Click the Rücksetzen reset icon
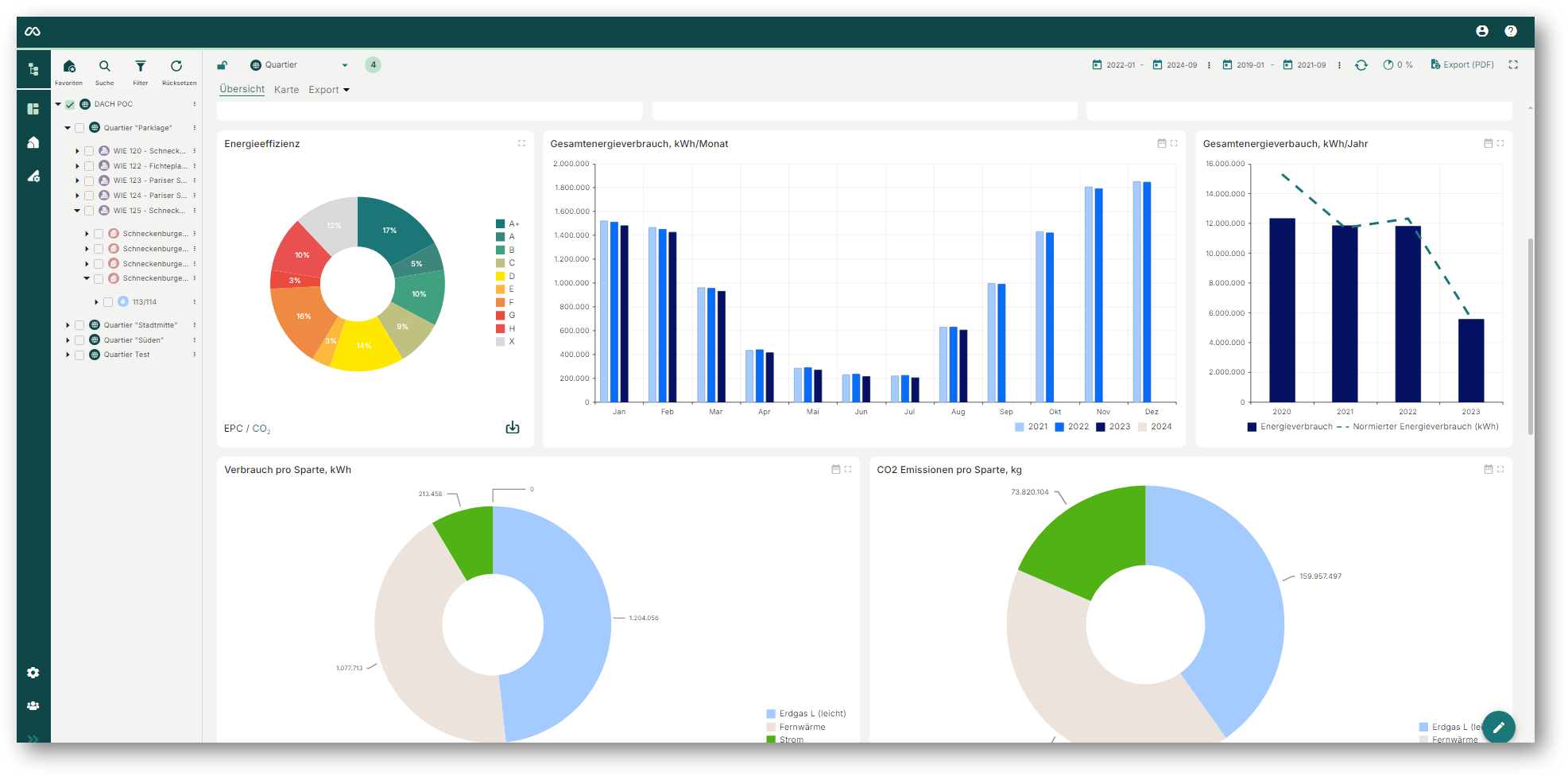The image size is (1568, 776). [x=176, y=67]
